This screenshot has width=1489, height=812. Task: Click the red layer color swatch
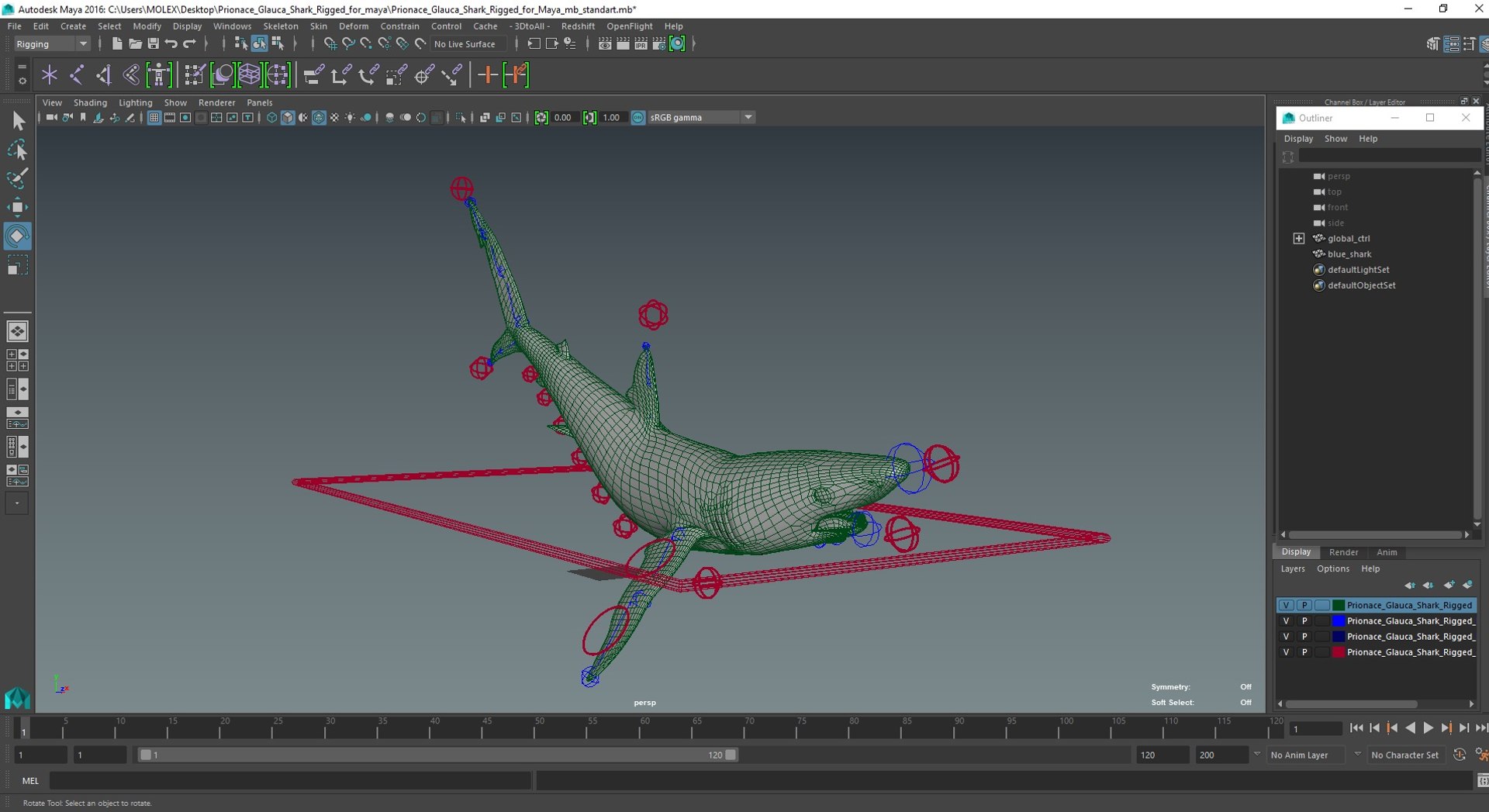[x=1339, y=652]
